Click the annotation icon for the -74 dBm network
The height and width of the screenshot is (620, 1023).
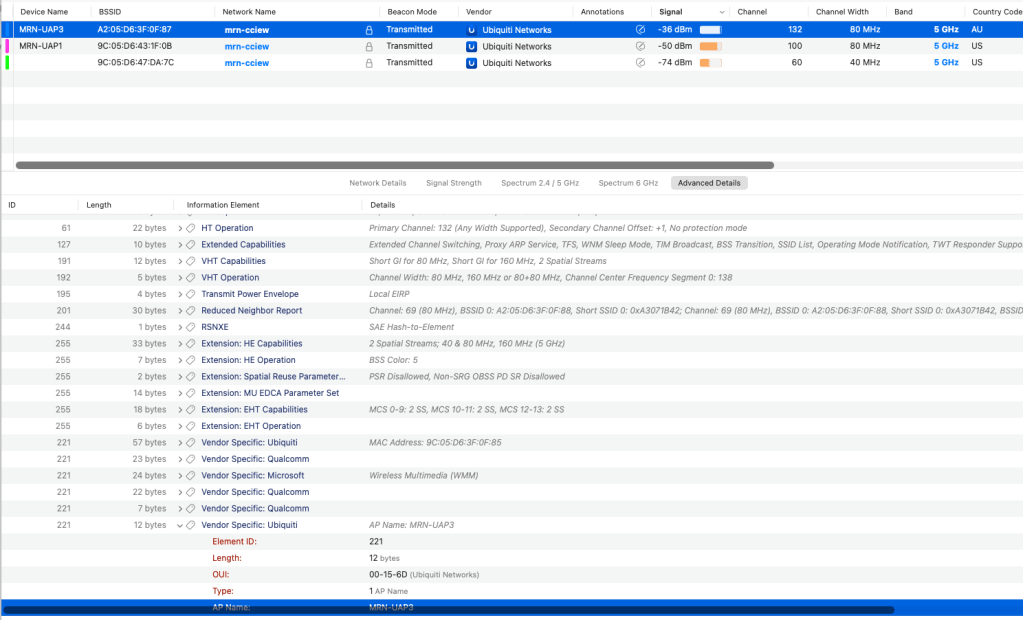(x=640, y=63)
